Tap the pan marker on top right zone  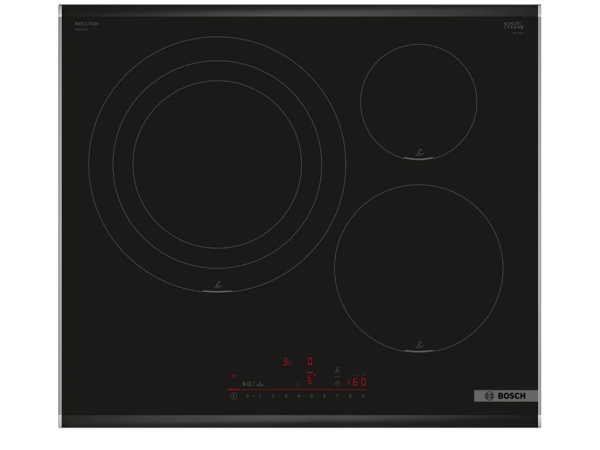pyautogui.click(x=419, y=154)
